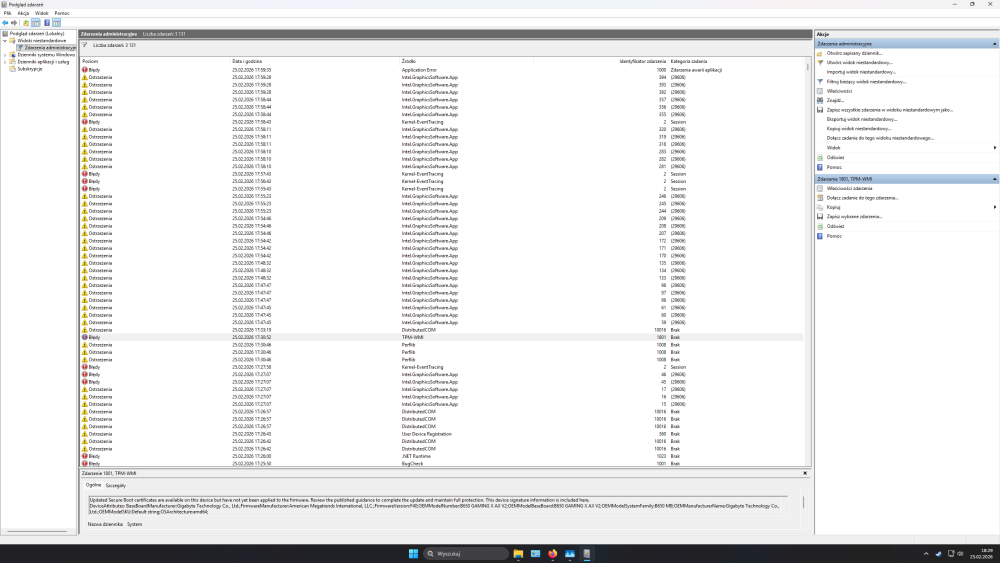
Task: Click the filter funnel icon above the event list
Action: pyautogui.click(x=85, y=45)
